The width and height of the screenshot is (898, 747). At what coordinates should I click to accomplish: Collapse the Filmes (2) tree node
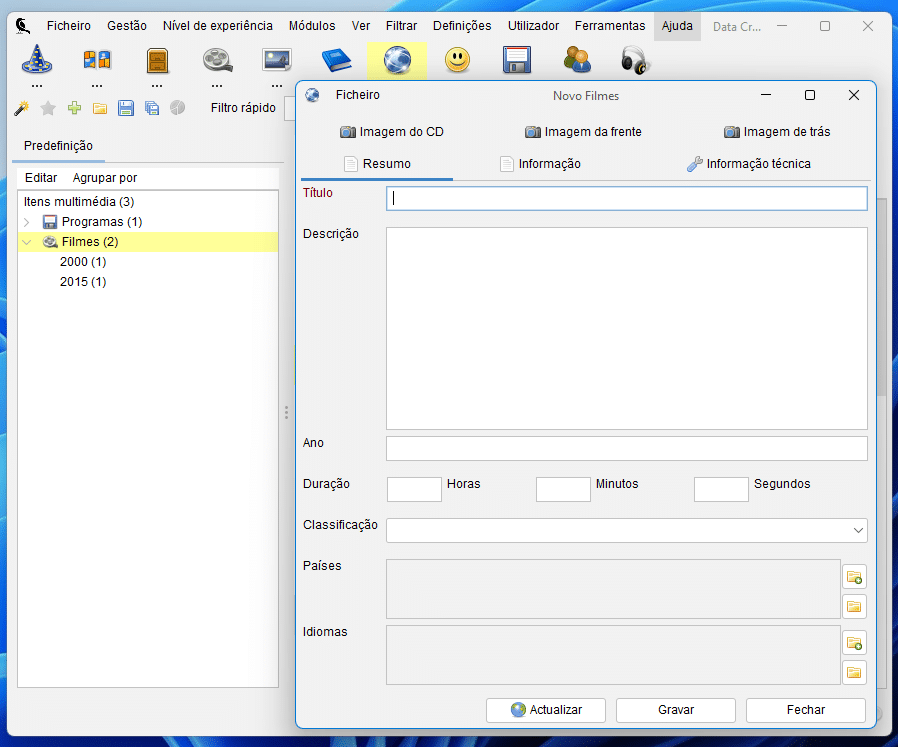tap(26, 242)
